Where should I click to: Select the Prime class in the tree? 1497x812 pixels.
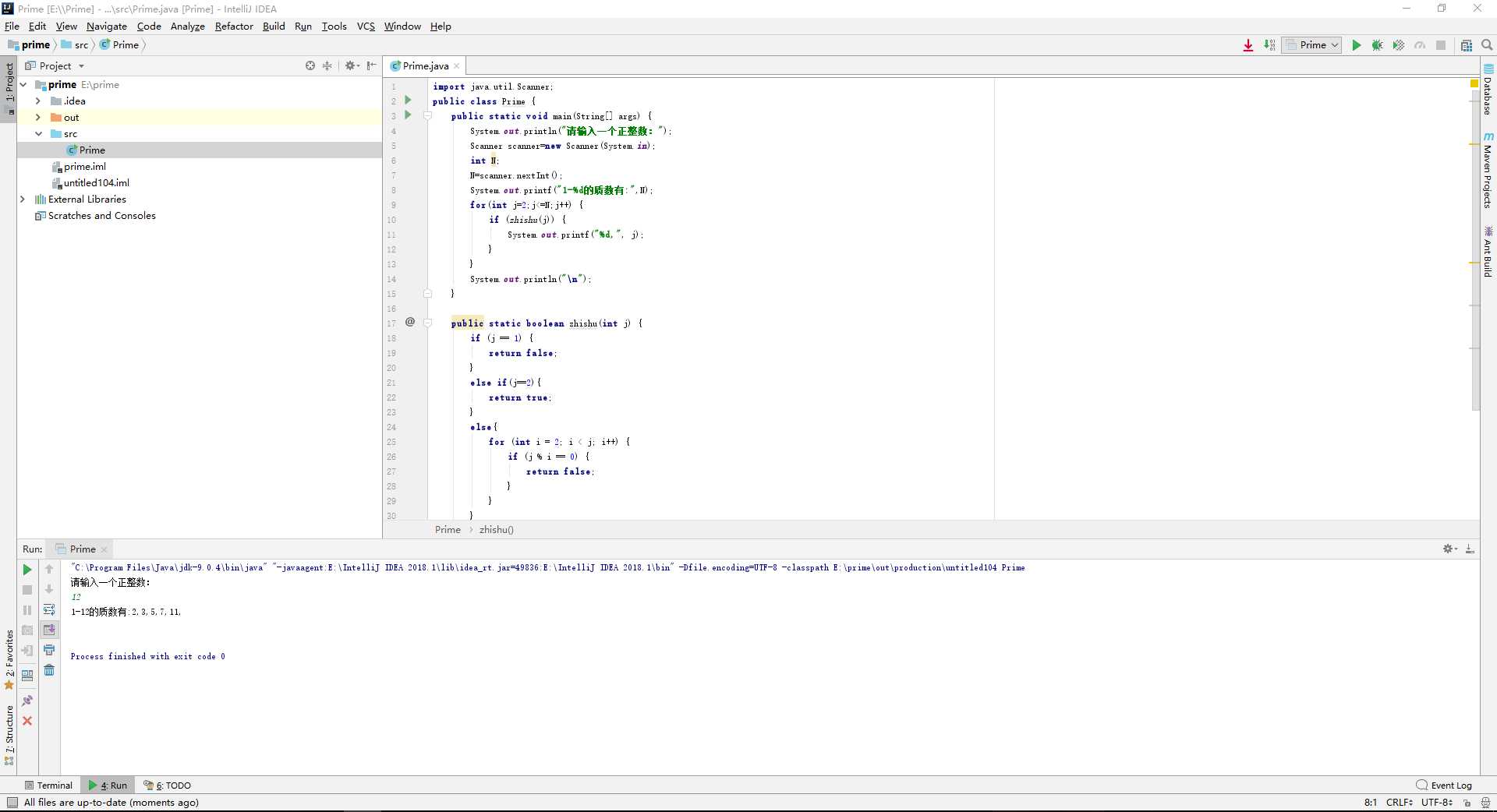point(92,150)
